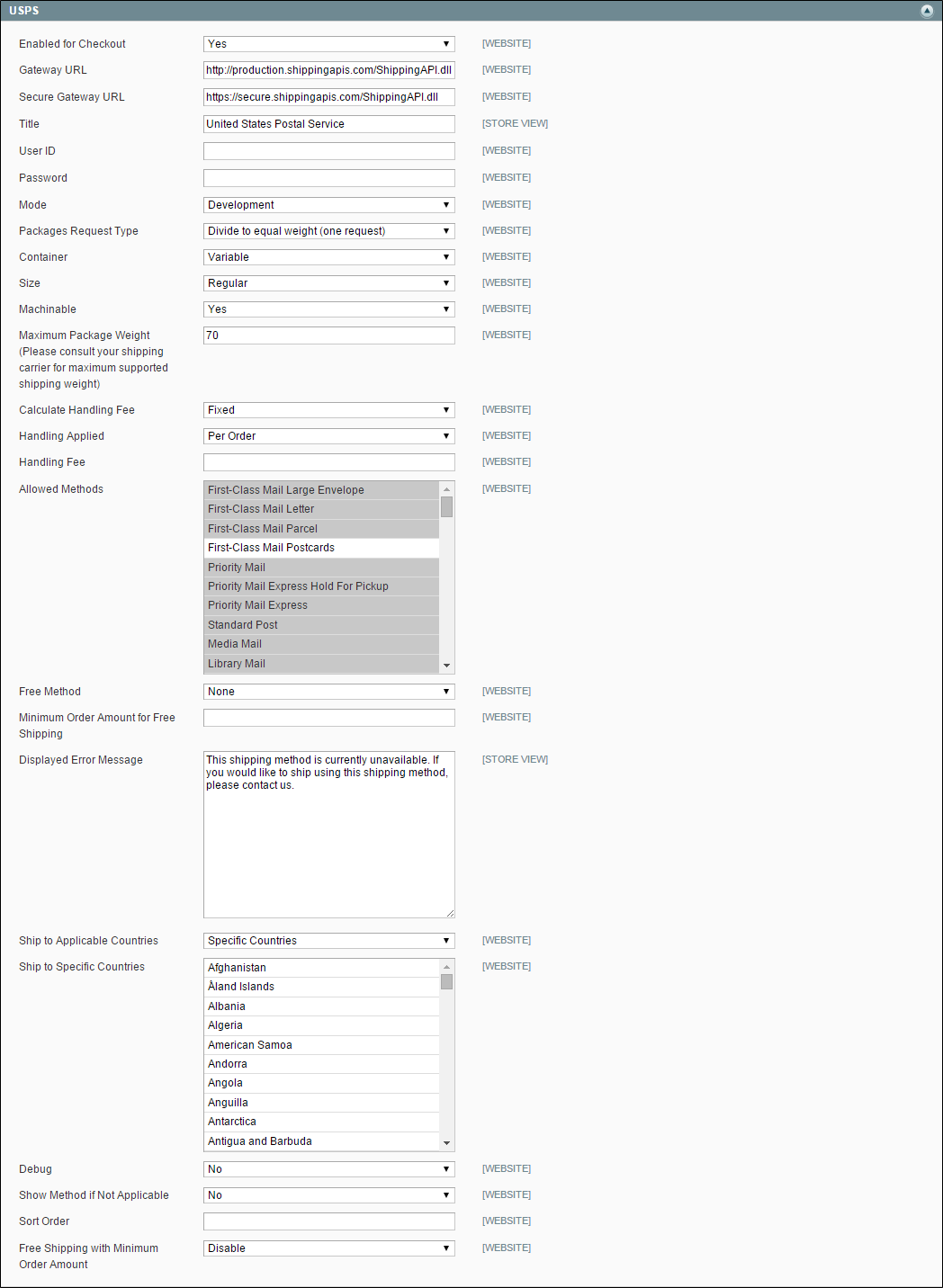Select Media Mail in Allowed Methods
The image size is (943, 1288).
pos(322,644)
